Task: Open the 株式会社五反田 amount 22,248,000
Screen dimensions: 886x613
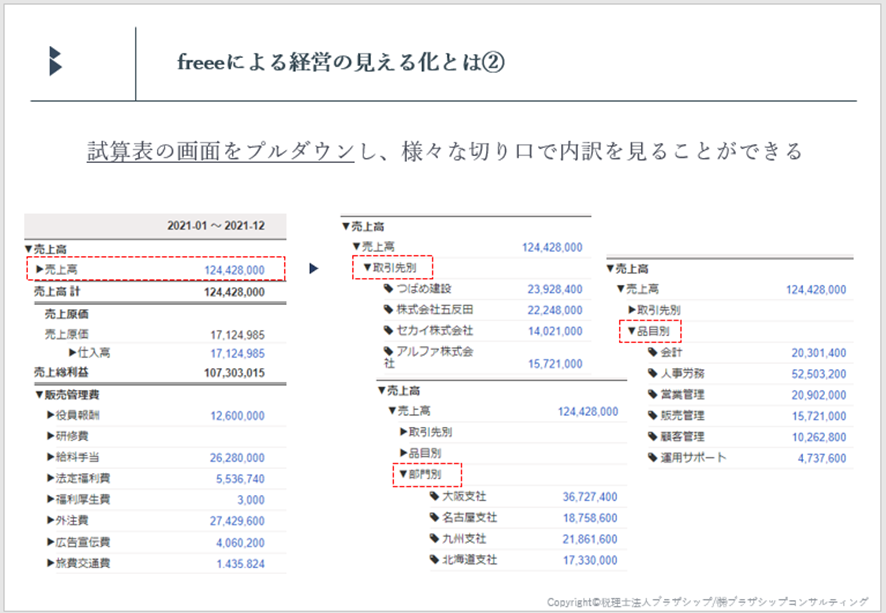Action: [x=555, y=310]
